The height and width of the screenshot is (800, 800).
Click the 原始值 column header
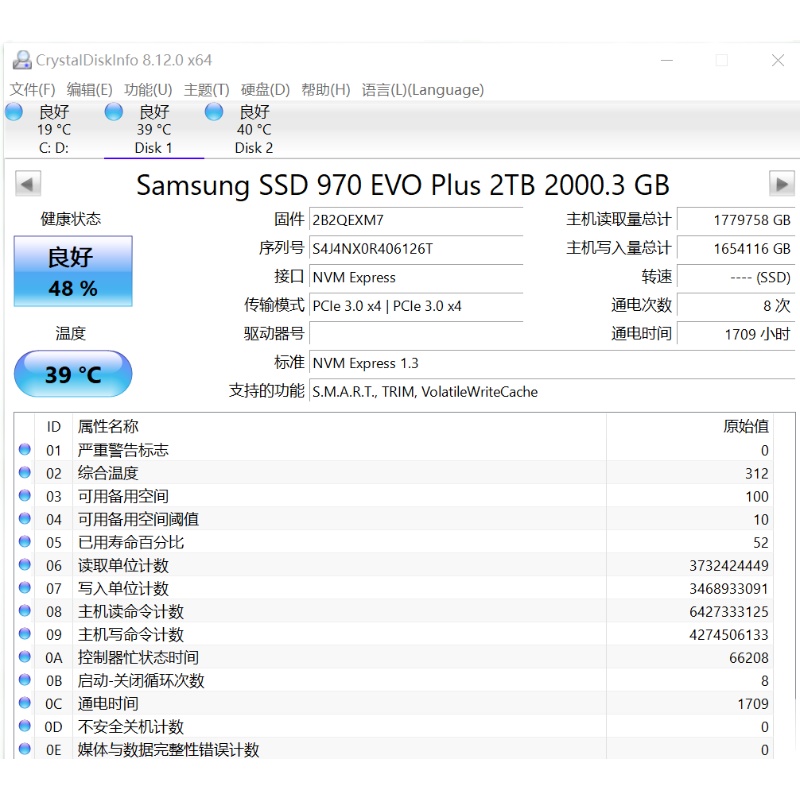click(690, 426)
